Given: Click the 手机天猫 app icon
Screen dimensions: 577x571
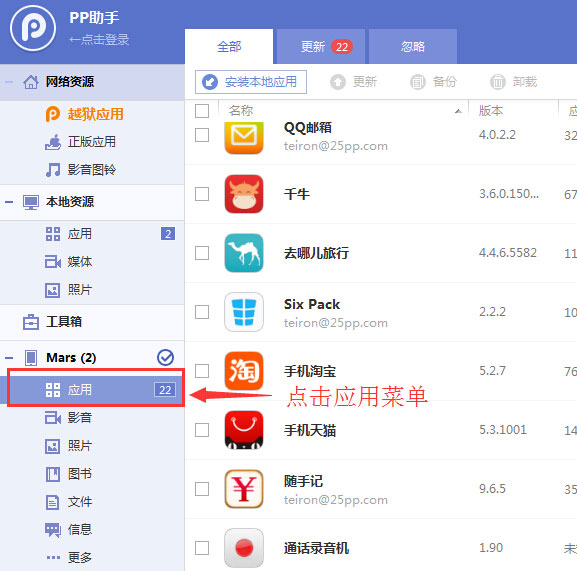Looking at the screenshot, I should [x=244, y=430].
